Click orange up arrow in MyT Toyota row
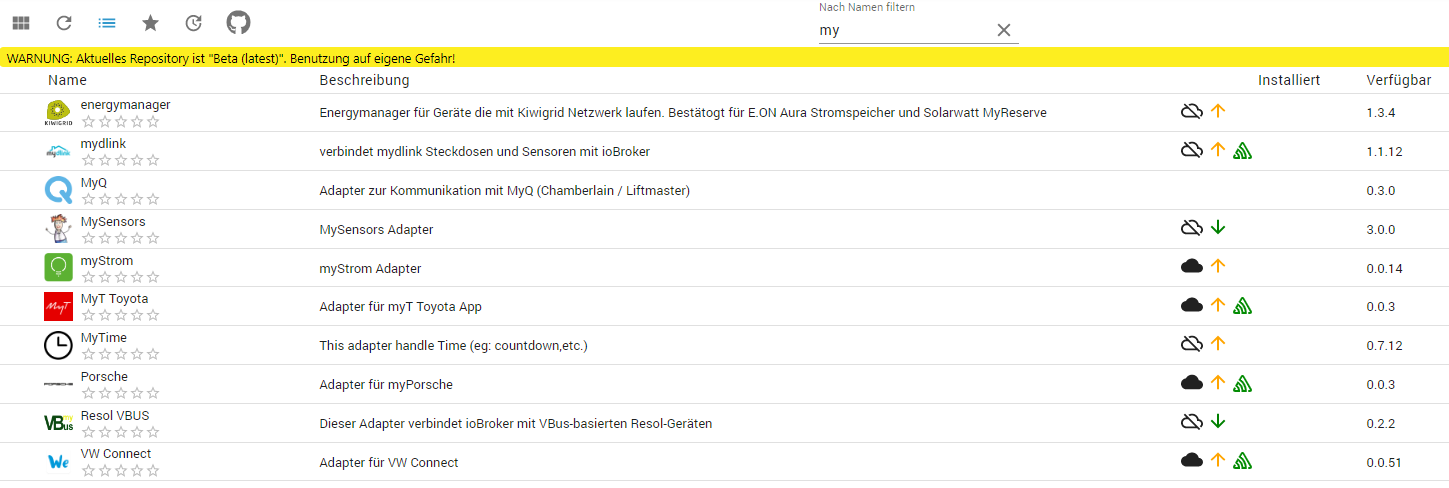This screenshot has height=488, width=1449. click(x=1217, y=305)
